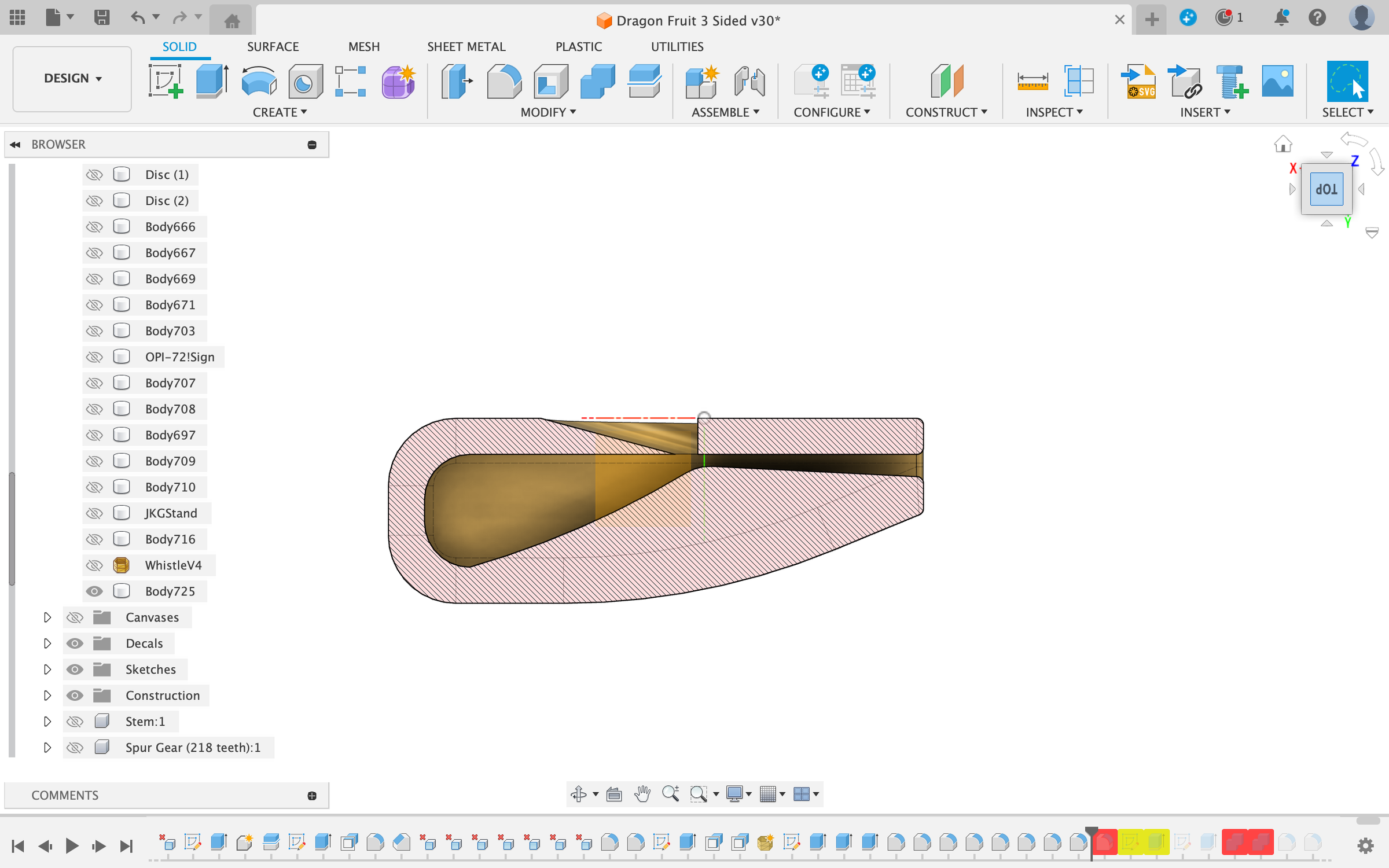Hide Body725 using its eye icon
This screenshot has height=868, width=1389.
click(x=94, y=591)
